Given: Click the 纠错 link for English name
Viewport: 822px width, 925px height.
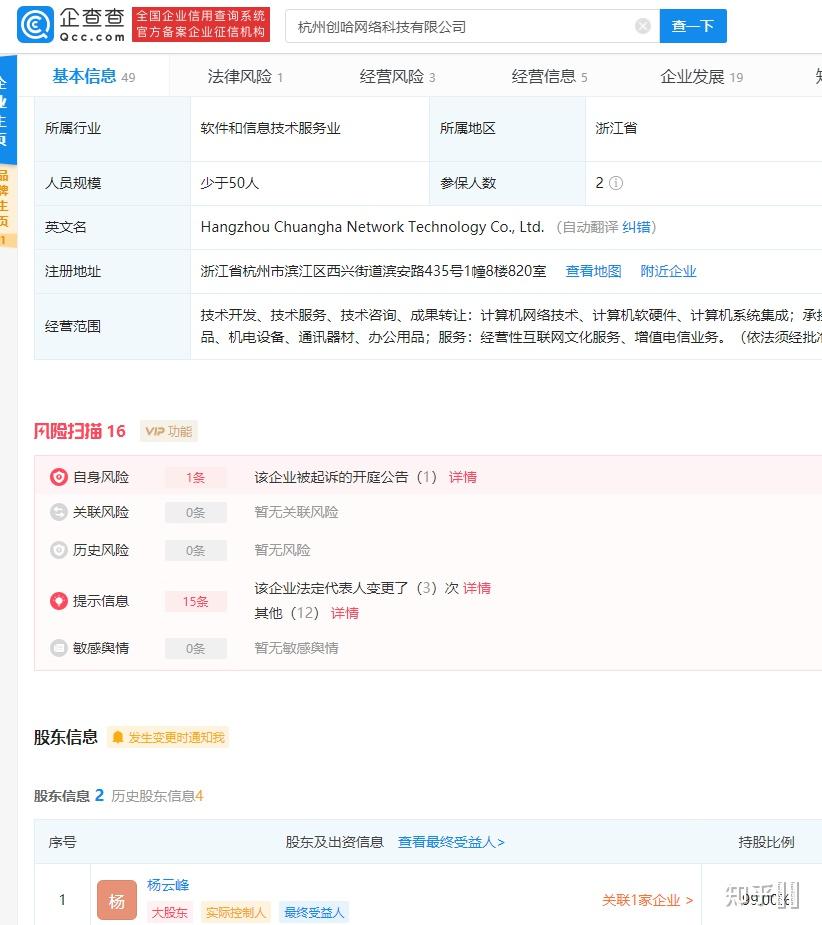Looking at the screenshot, I should (636, 227).
